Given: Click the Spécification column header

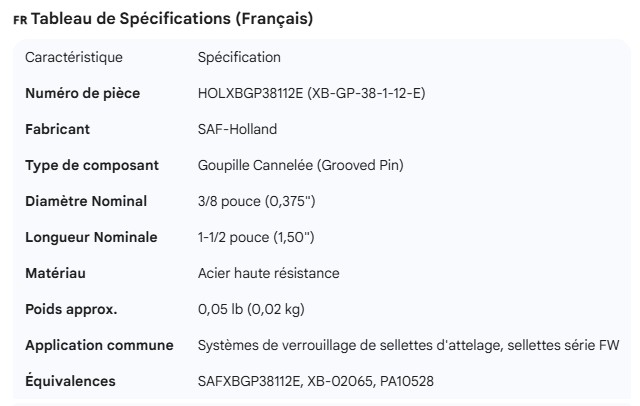Looking at the screenshot, I should tap(239, 57).
